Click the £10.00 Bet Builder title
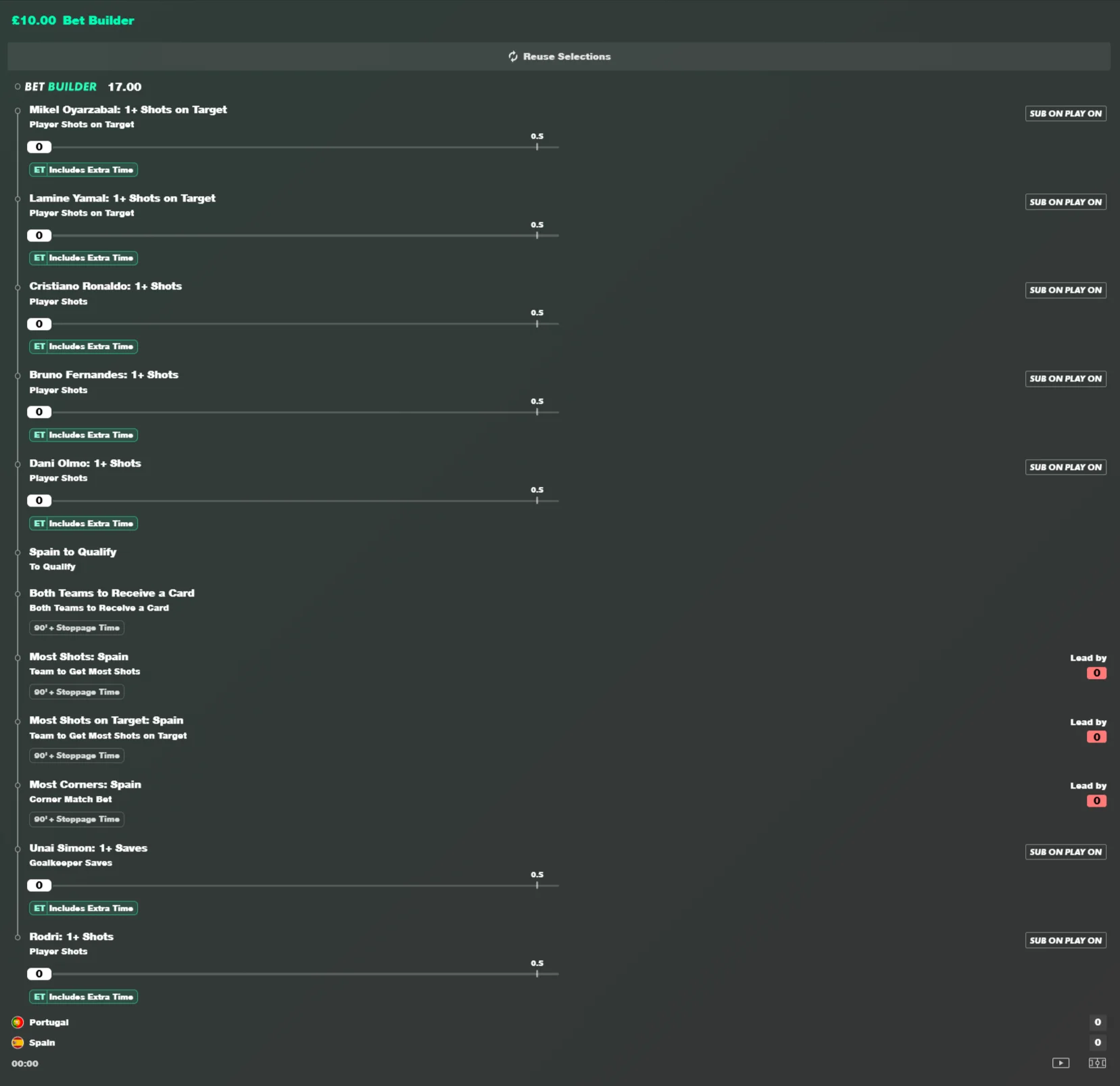This screenshot has width=1120, height=1086. (73, 20)
